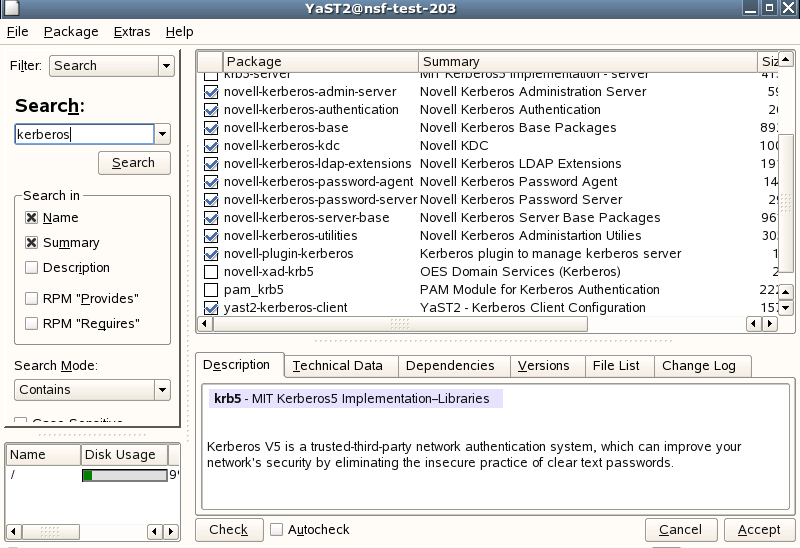Viewport: 800px width, 548px height.
Task: Mark pam_krb5 package status icon
Action: point(211,290)
